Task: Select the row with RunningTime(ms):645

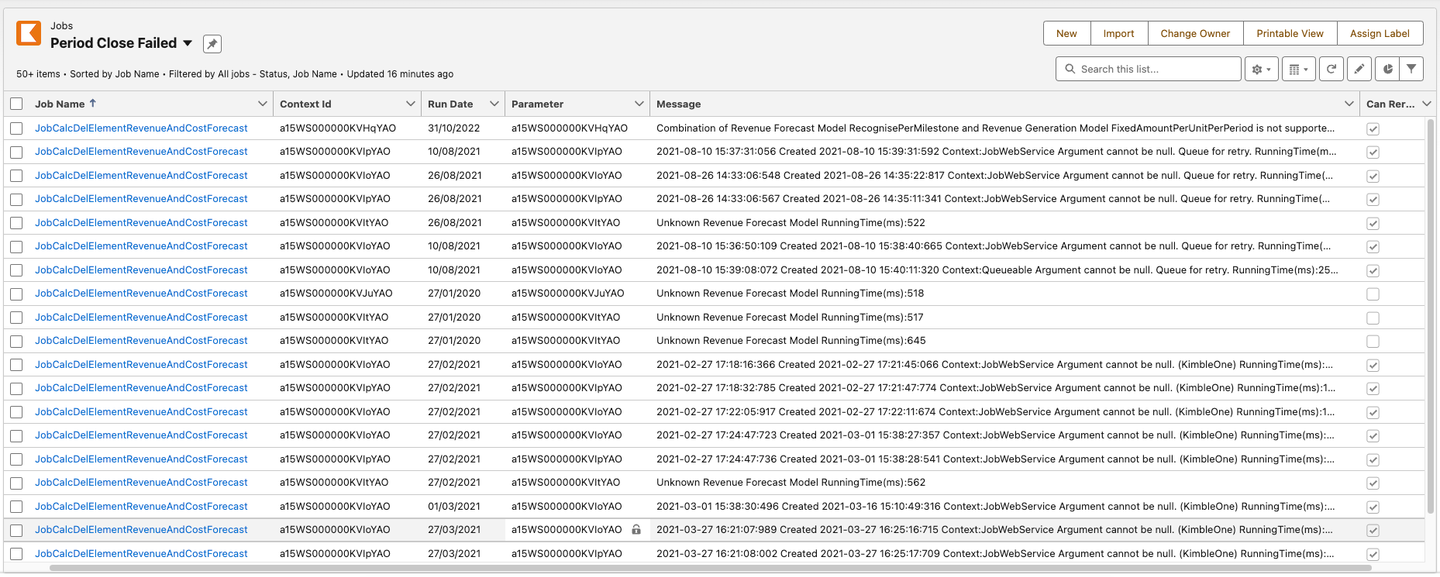Action: coord(17,341)
